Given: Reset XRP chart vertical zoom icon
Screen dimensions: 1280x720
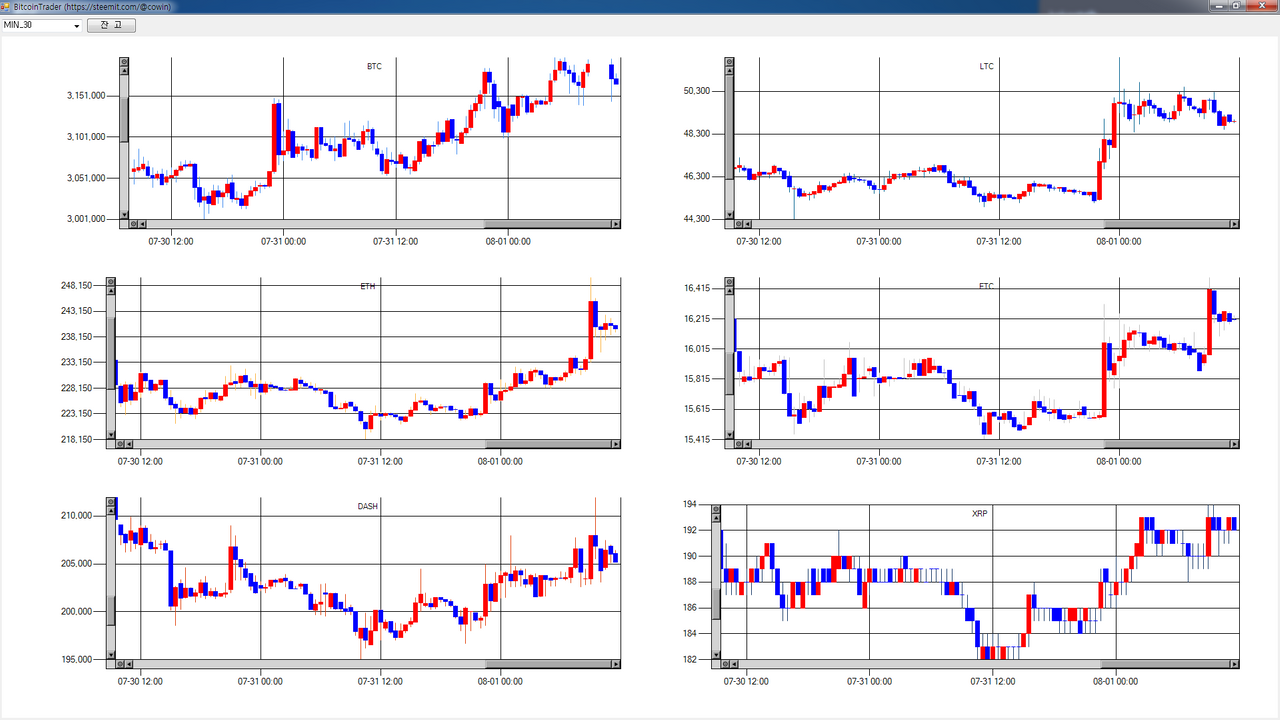Looking at the screenshot, I should click(717, 507).
